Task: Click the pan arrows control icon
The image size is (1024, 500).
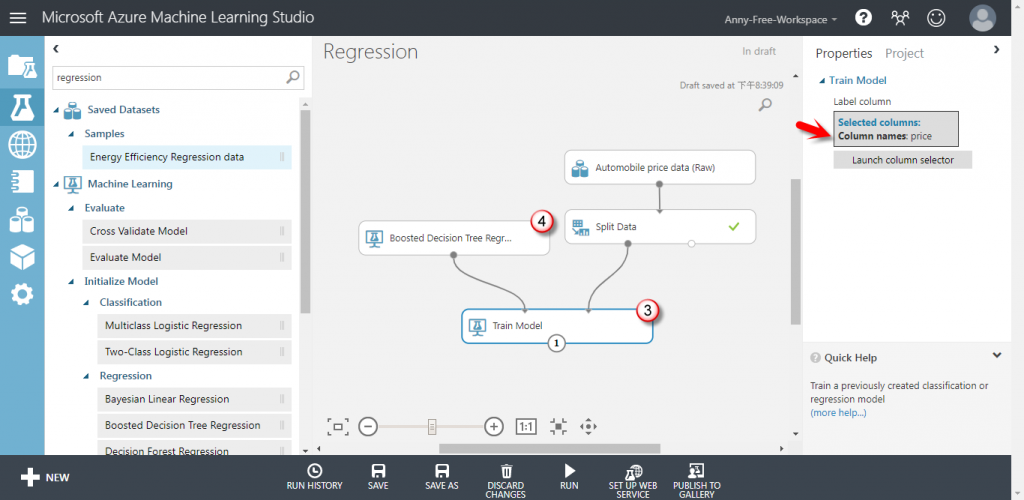Action: (x=588, y=427)
